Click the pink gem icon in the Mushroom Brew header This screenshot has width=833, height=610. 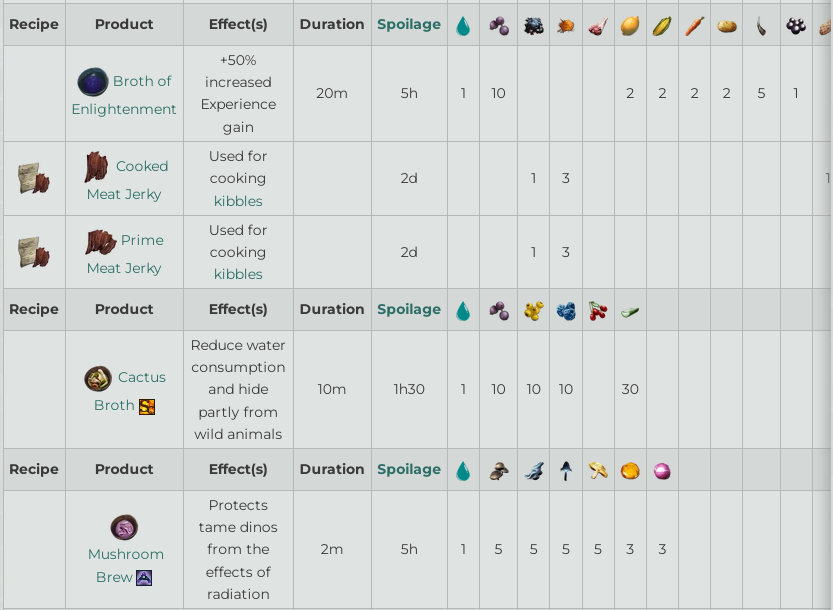click(662, 471)
